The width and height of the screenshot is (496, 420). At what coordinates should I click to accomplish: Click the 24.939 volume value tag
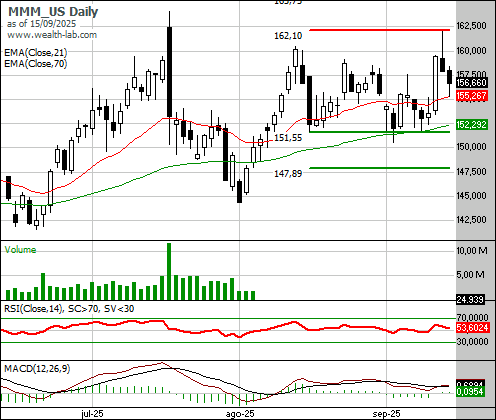pyautogui.click(x=470, y=300)
